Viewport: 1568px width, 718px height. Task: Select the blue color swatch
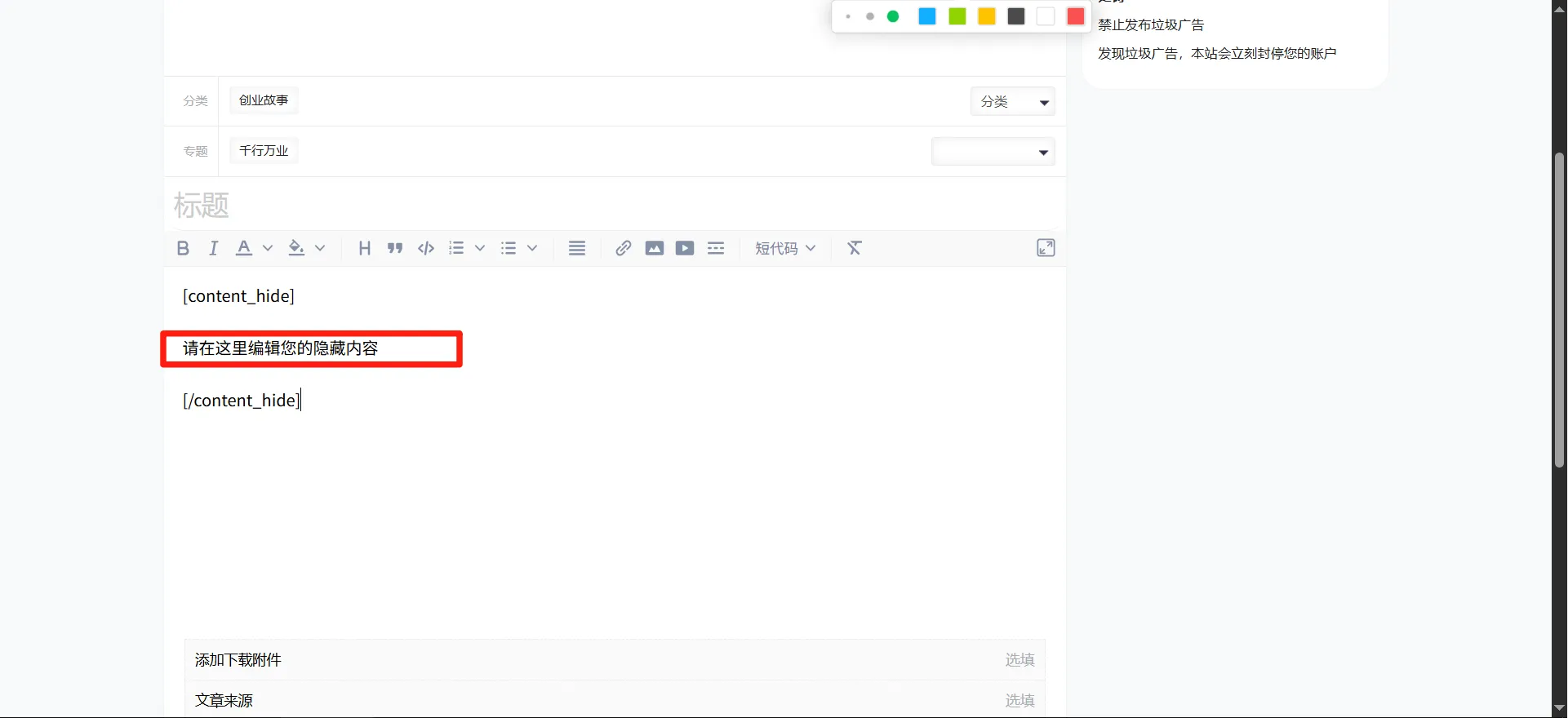(927, 16)
